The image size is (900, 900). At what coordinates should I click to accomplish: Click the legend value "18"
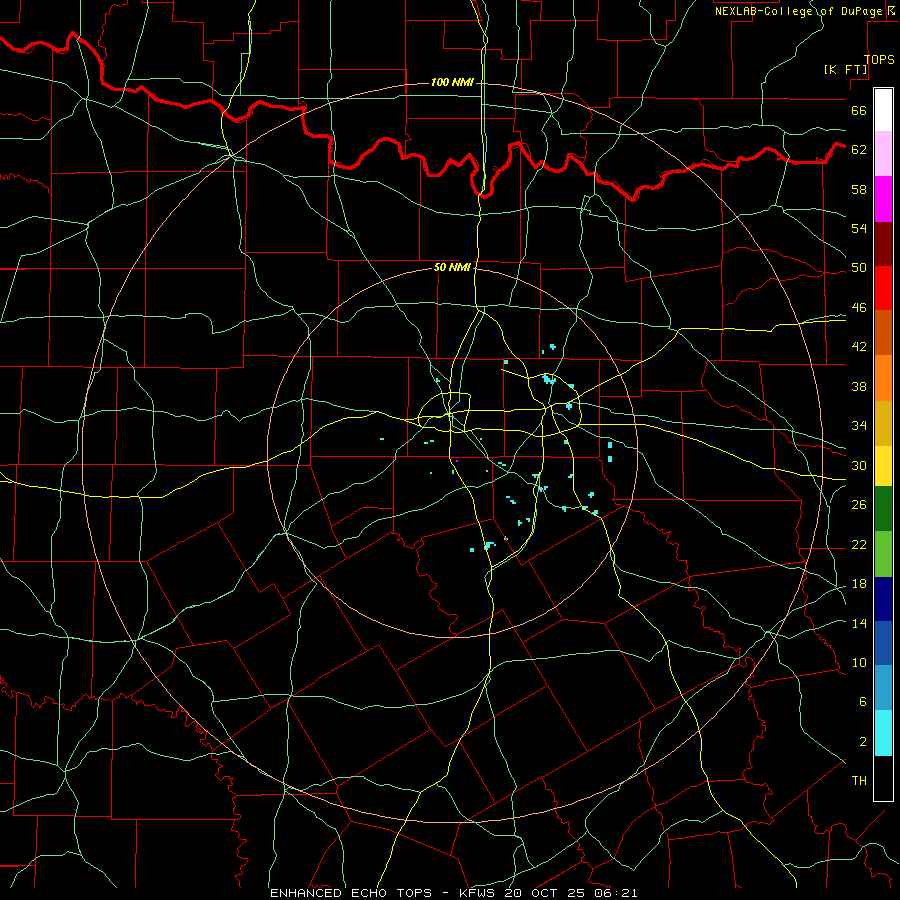pyautogui.click(x=859, y=584)
